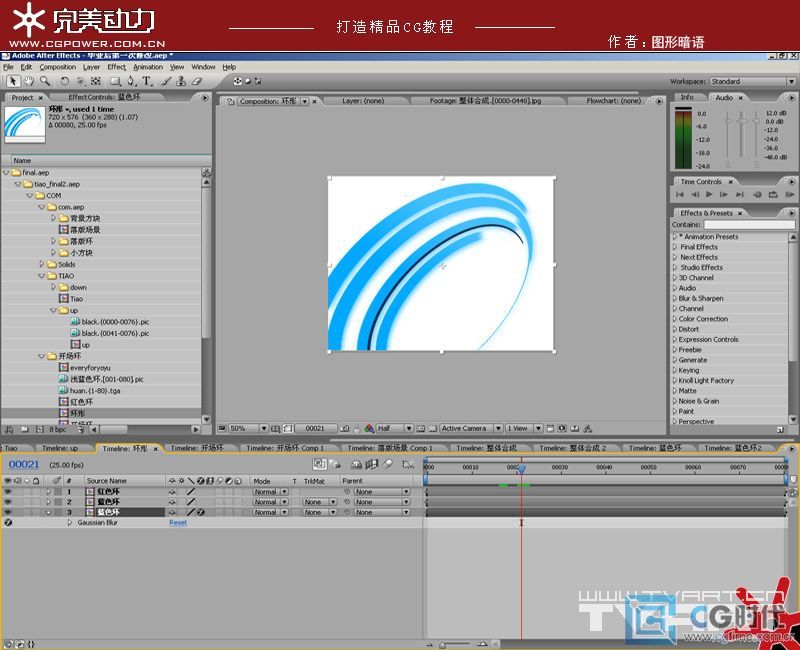Click the snapshot camera icon in viewer

click(345, 429)
